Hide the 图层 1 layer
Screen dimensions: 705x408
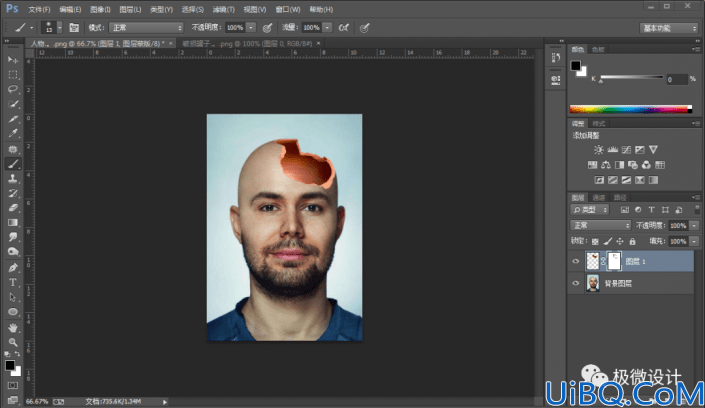coord(576,261)
